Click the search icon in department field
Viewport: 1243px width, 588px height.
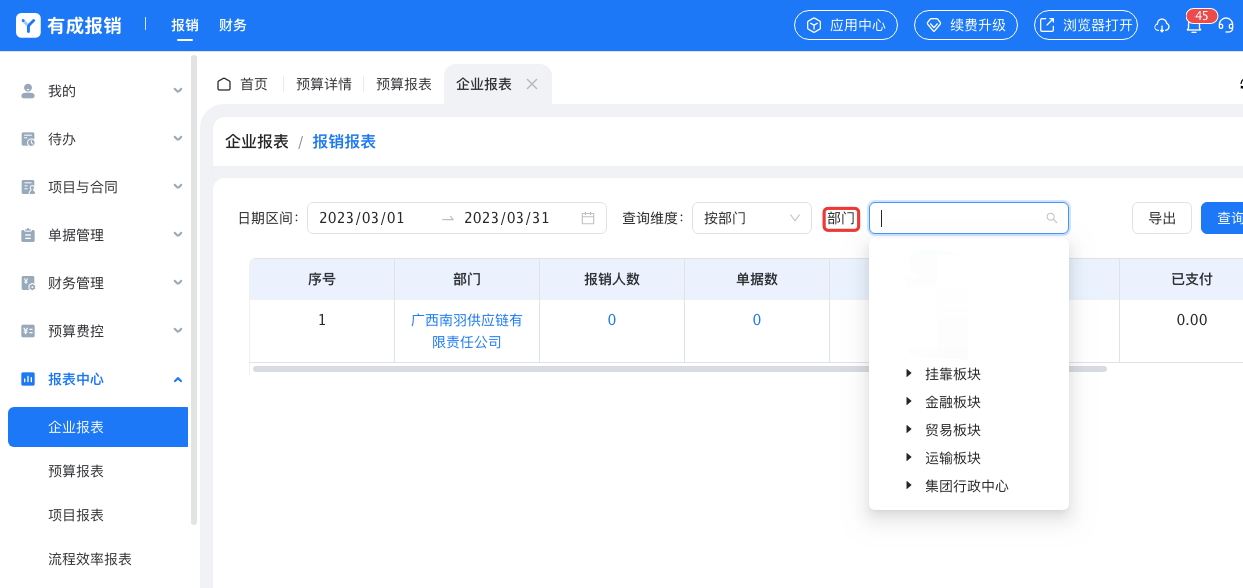pyautogui.click(x=1051, y=218)
